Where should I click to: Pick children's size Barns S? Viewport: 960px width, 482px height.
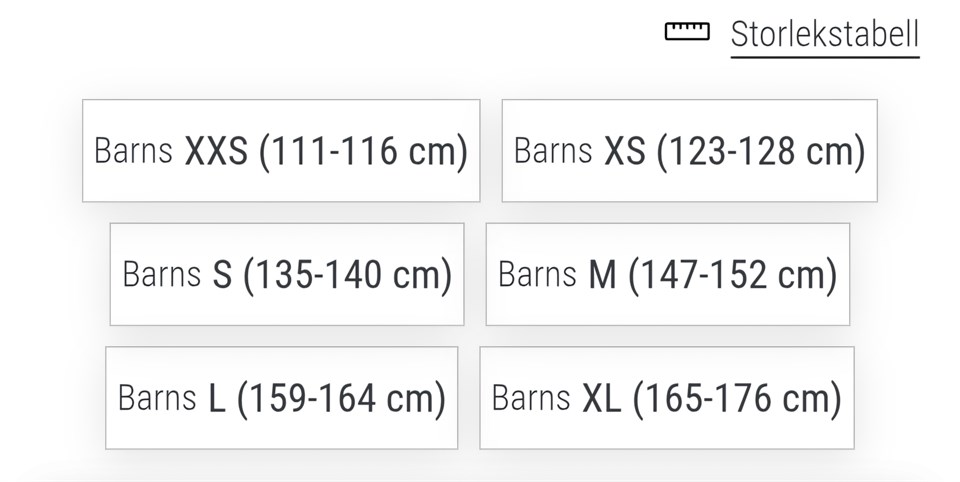tap(287, 274)
